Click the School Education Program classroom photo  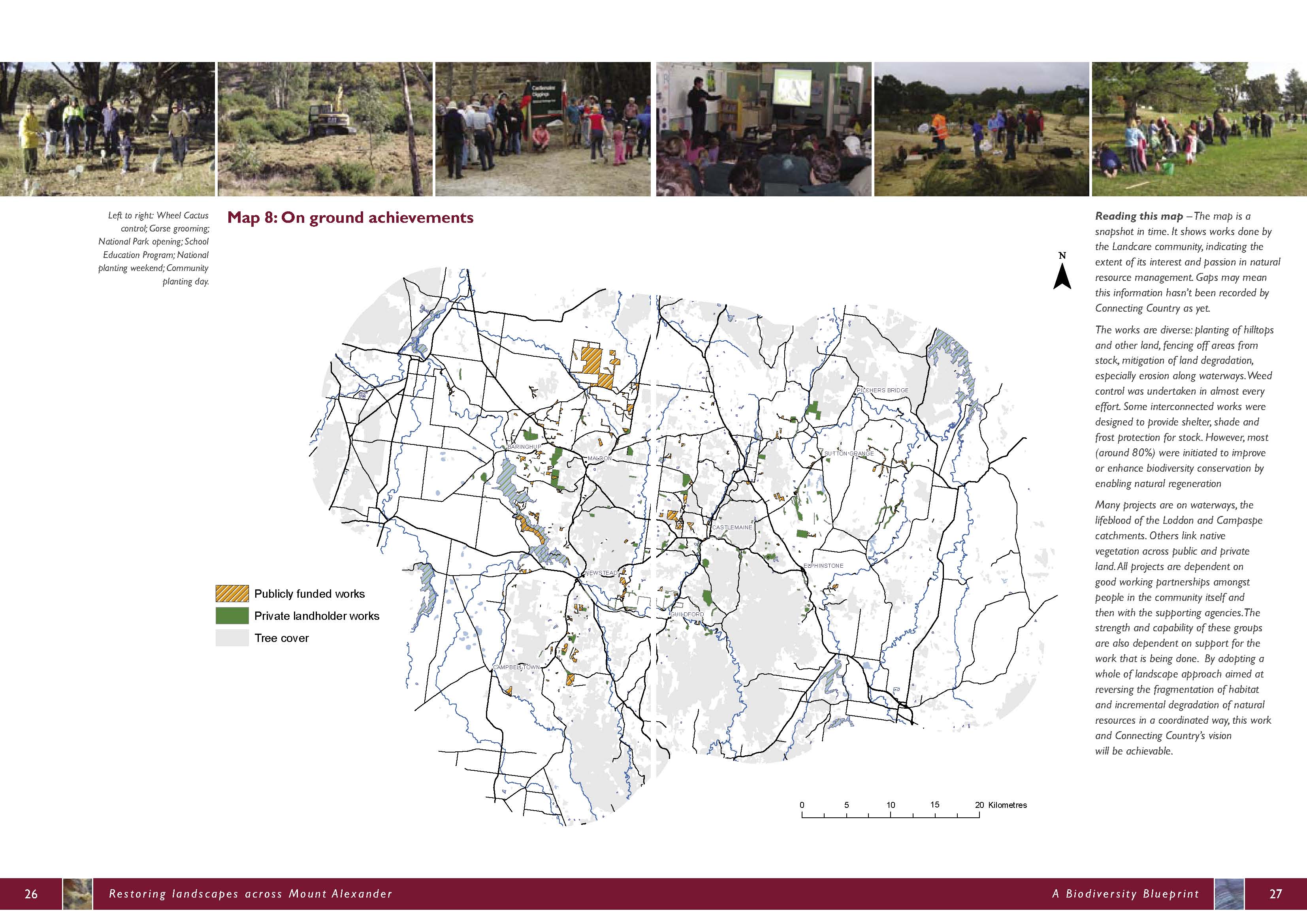tap(763, 129)
